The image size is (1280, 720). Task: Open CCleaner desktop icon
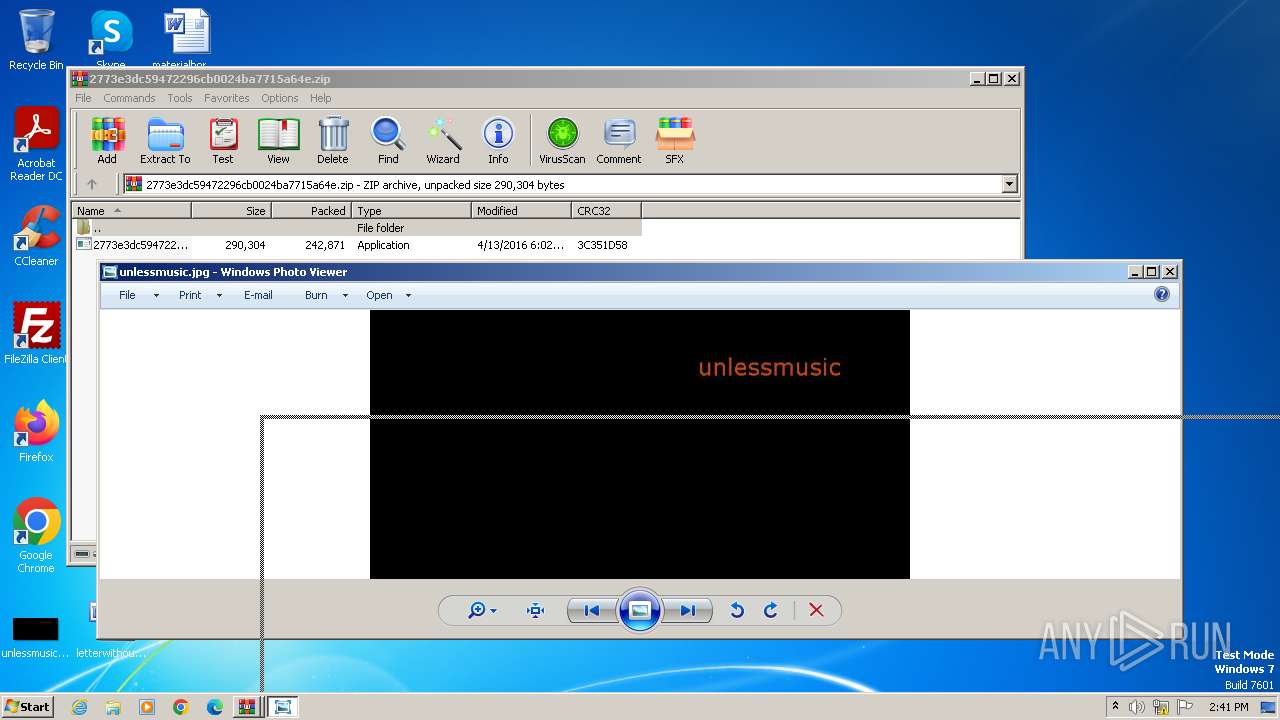pyautogui.click(x=36, y=236)
